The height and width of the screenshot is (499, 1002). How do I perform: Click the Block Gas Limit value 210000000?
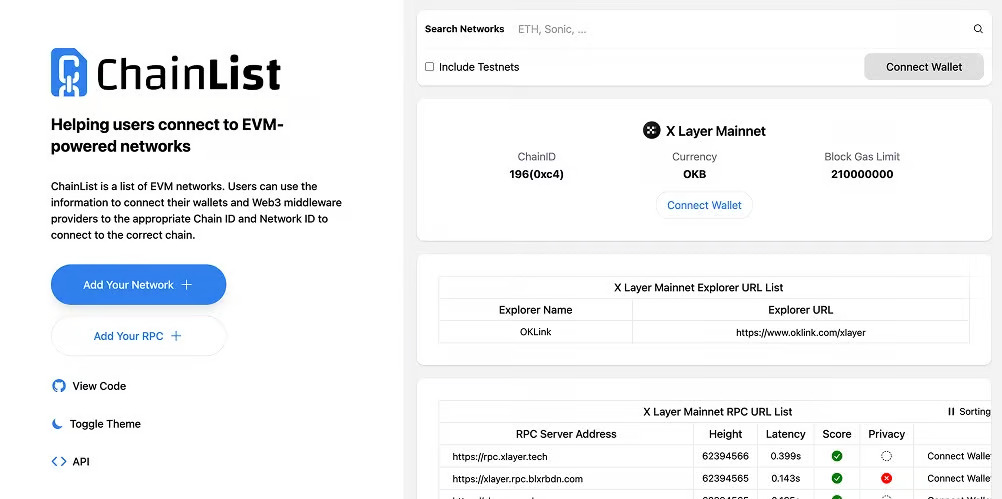pyautogui.click(x=862, y=174)
